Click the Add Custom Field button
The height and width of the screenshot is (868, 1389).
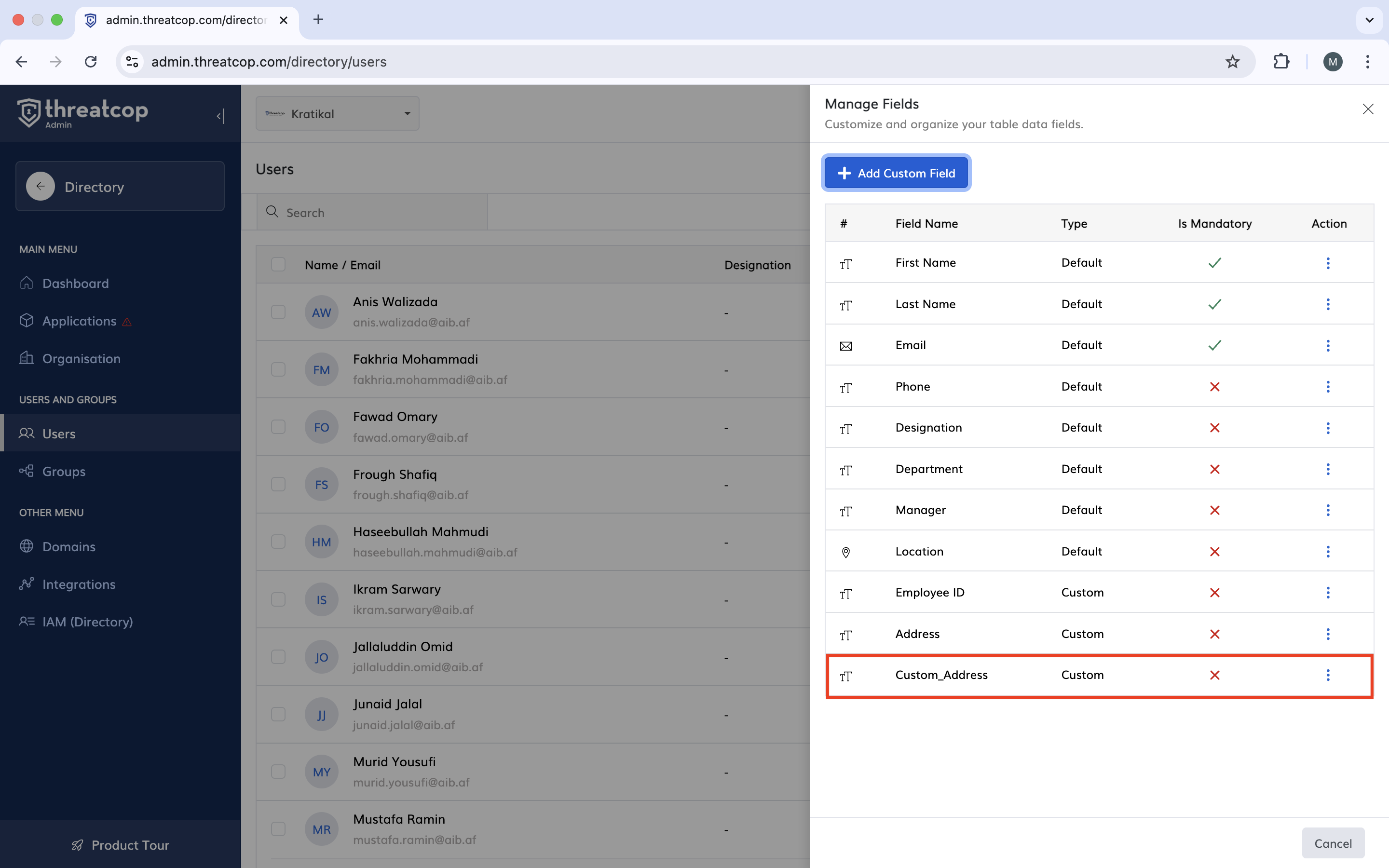click(896, 173)
